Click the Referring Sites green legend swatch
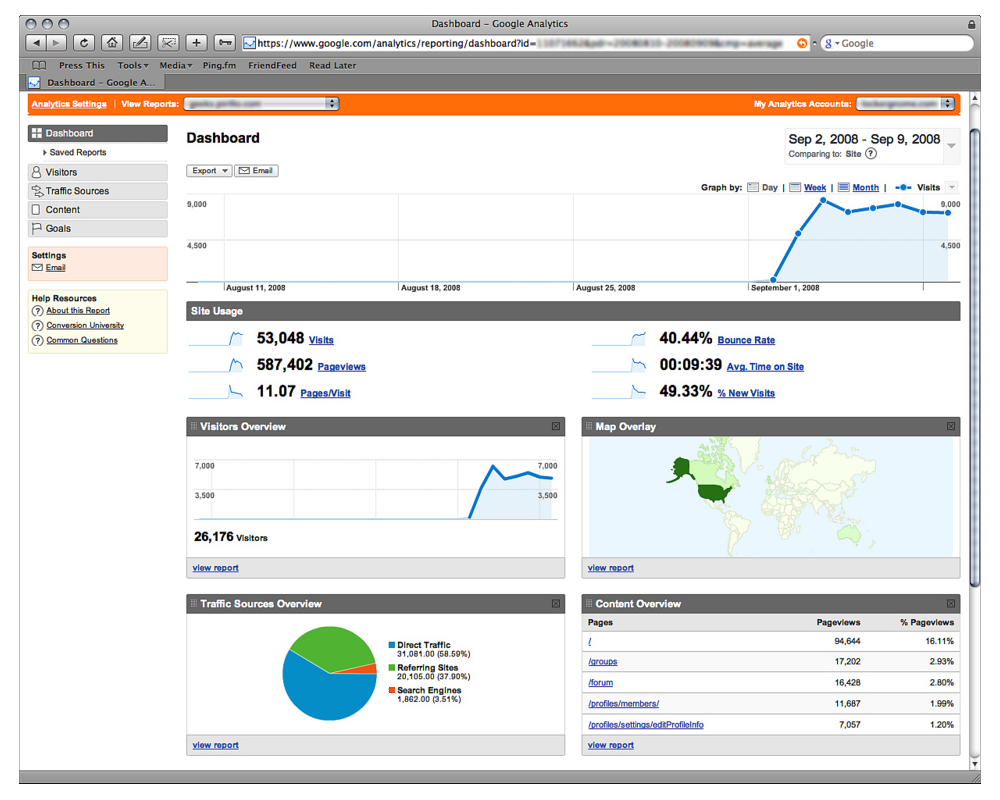Viewport: 1000px width, 800px height. pyautogui.click(x=392, y=667)
